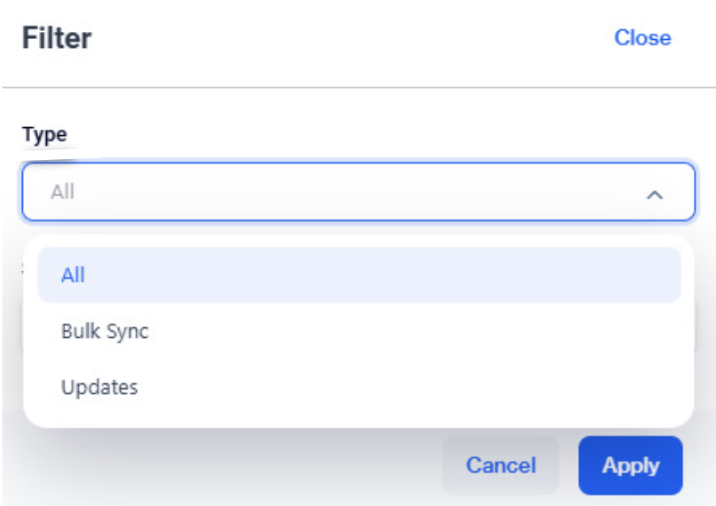Click the Filter heading text

tap(57, 38)
